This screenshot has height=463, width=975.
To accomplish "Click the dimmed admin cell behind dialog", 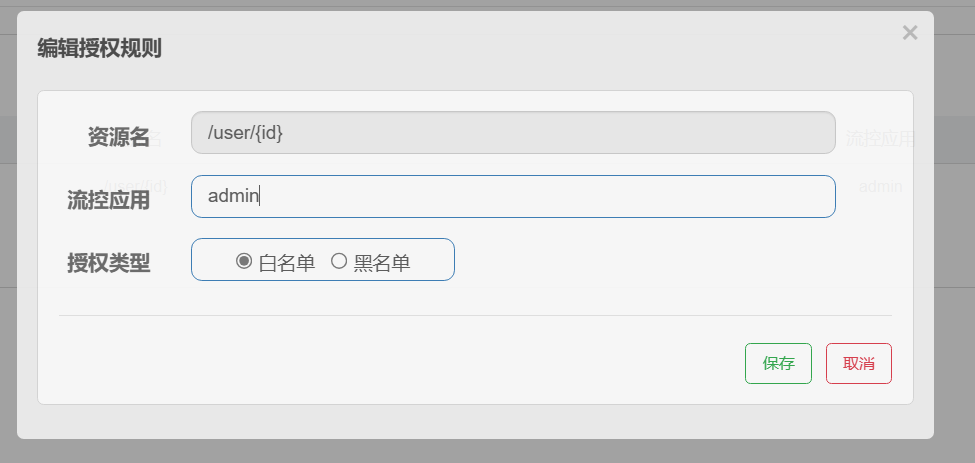I will click(x=881, y=186).
